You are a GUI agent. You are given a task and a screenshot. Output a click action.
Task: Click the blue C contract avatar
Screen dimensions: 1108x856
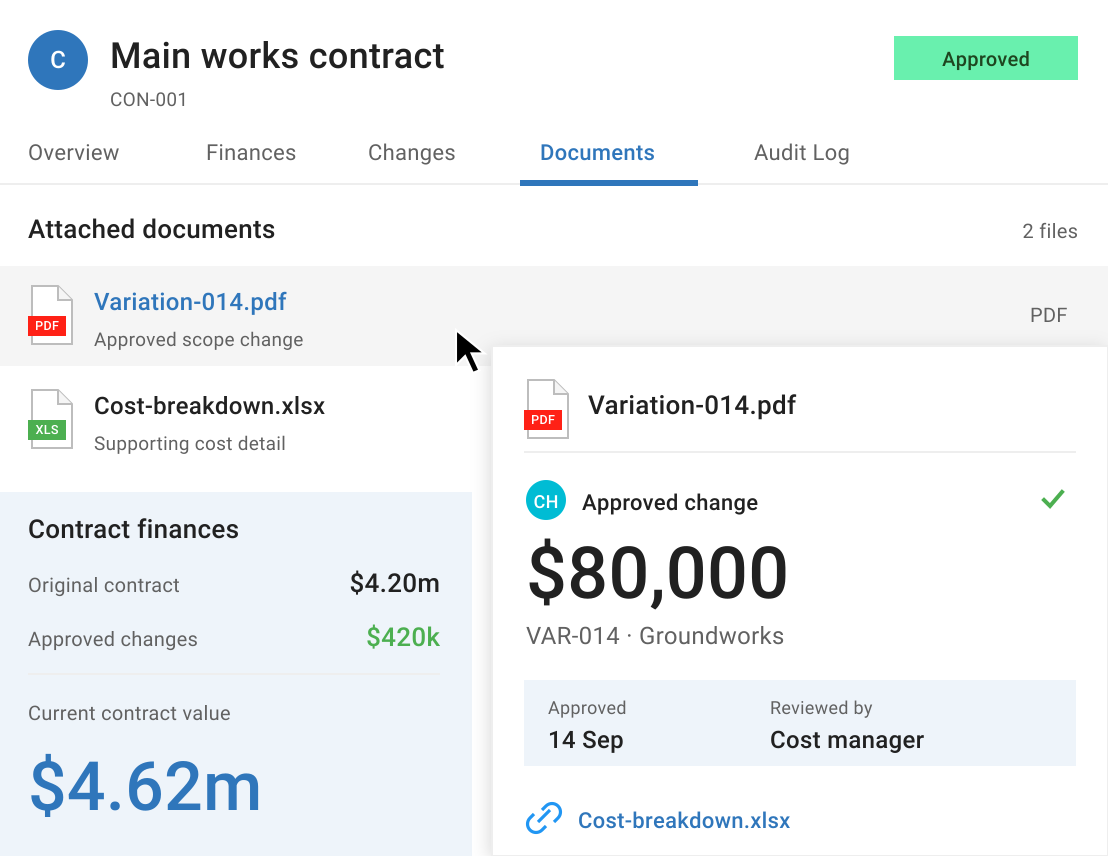pyautogui.click(x=58, y=60)
